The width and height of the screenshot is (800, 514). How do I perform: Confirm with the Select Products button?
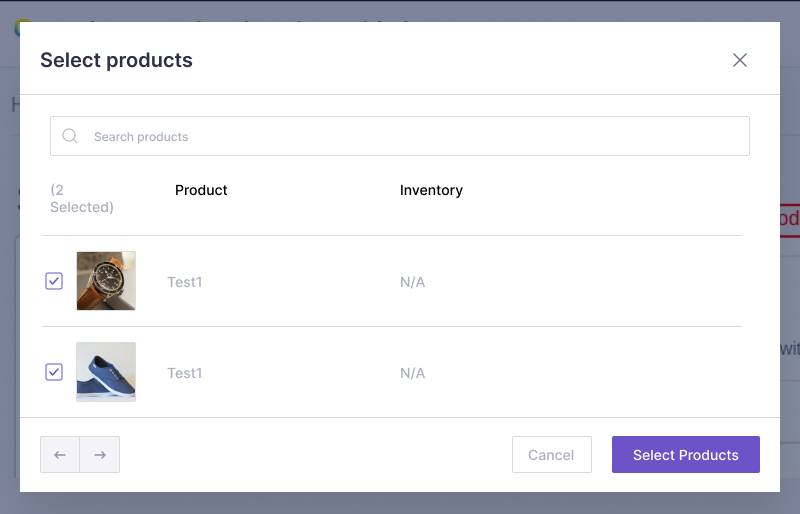(x=686, y=455)
